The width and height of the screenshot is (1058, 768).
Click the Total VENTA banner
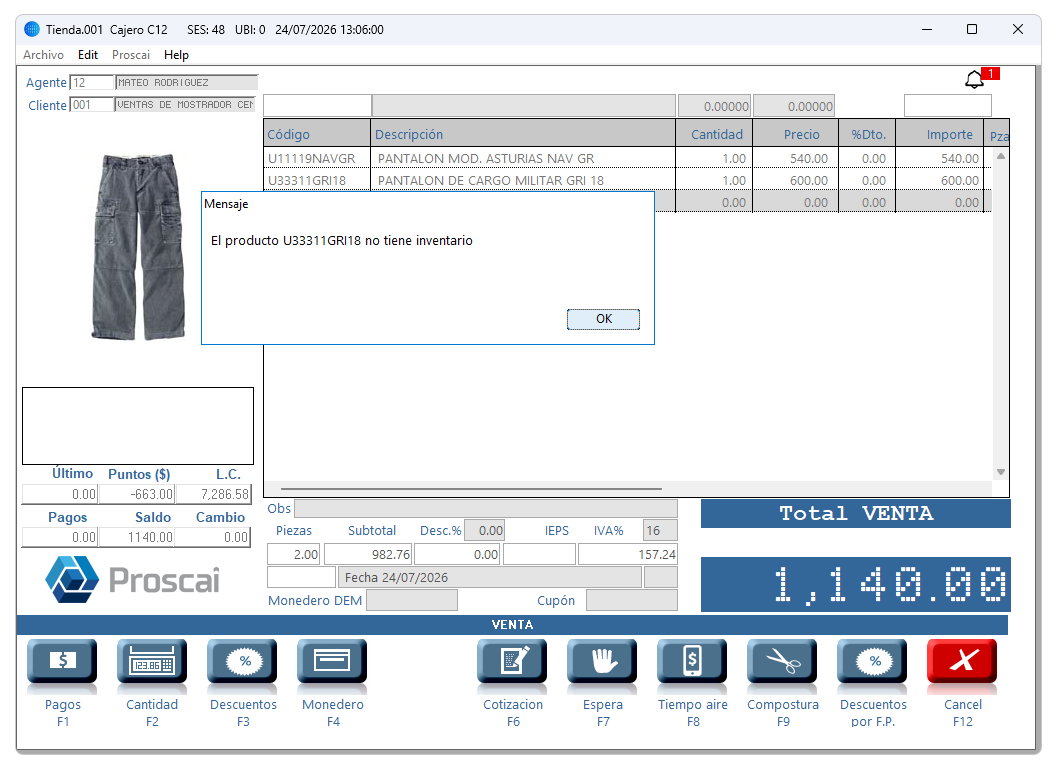(856, 514)
